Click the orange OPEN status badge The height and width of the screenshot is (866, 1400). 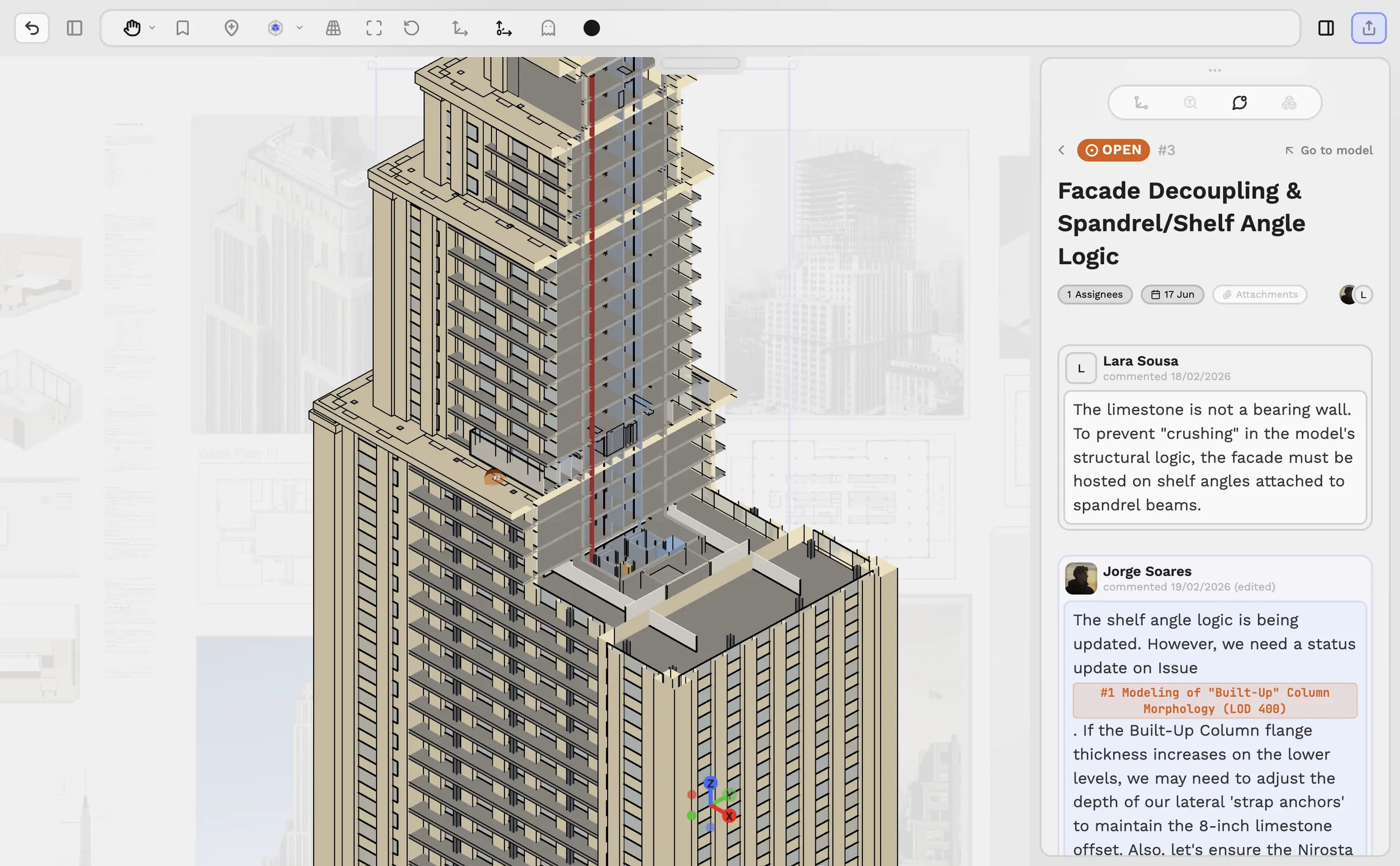[x=1113, y=150]
